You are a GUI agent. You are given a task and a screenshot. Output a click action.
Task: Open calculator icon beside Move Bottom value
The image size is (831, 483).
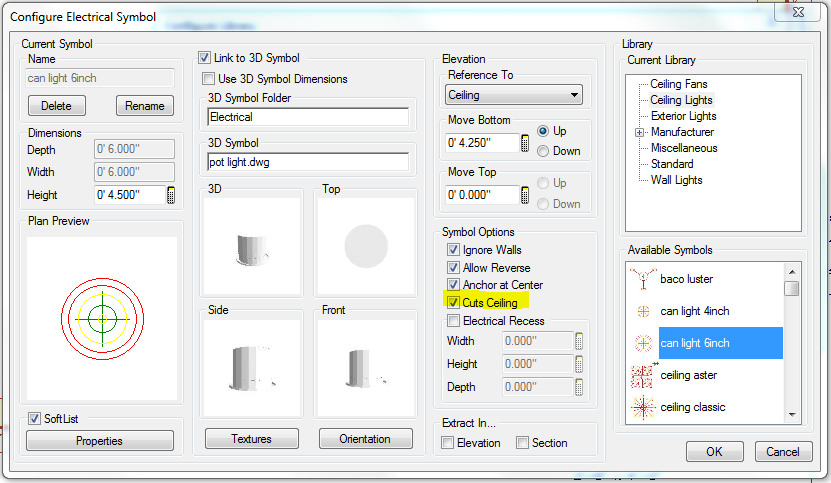(x=525, y=143)
